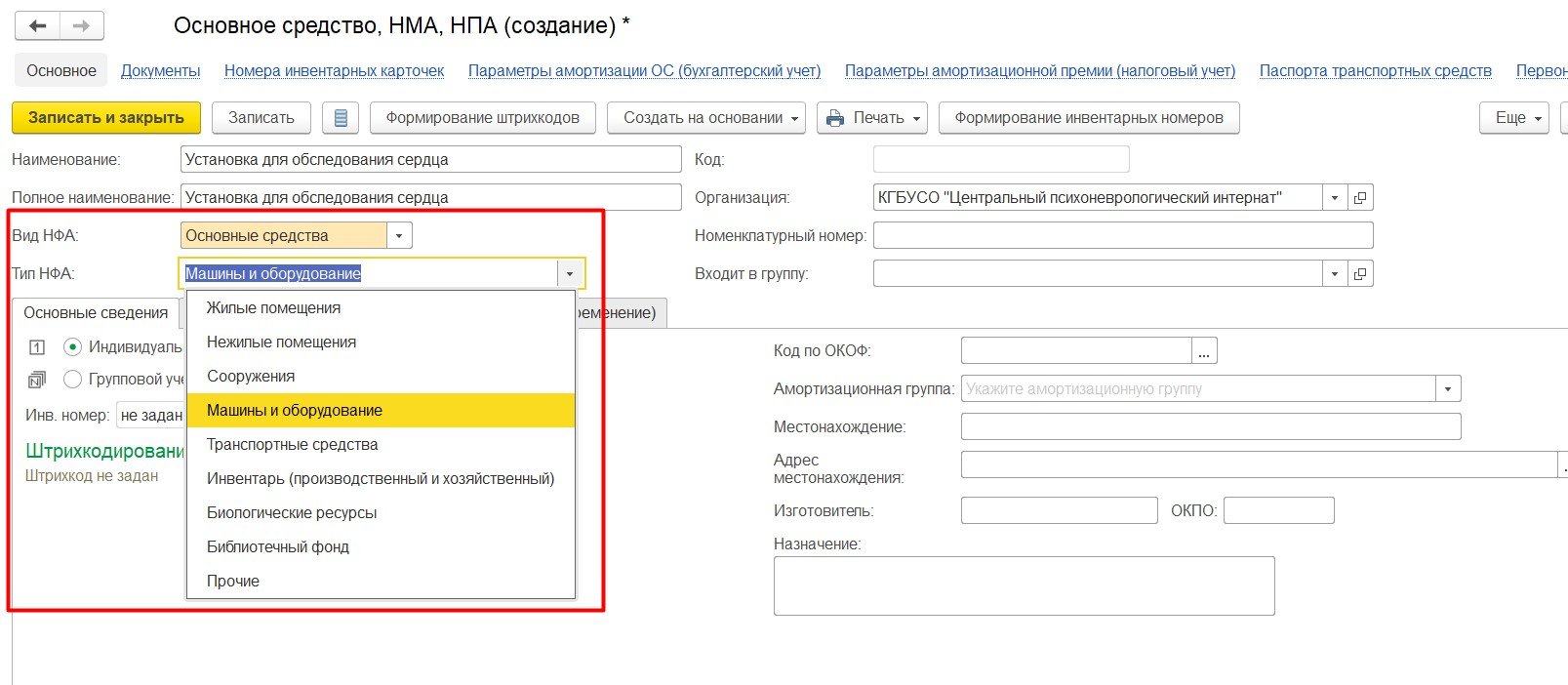Open the Входит в группу open-form icon
This screenshot has height=685, width=1568.
click(x=1360, y=274)
